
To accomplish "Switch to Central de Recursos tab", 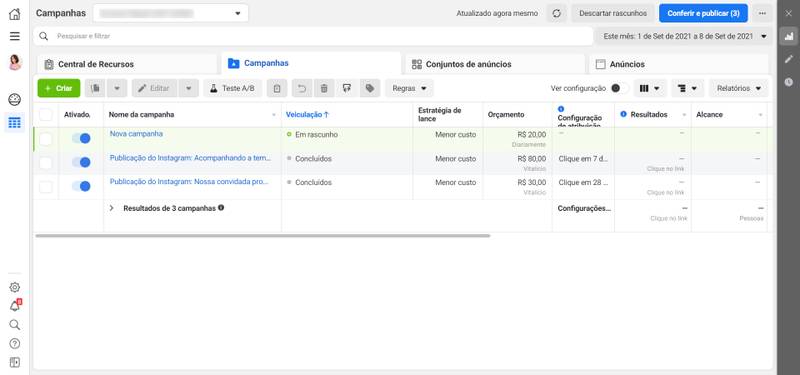I will point(127,64).
